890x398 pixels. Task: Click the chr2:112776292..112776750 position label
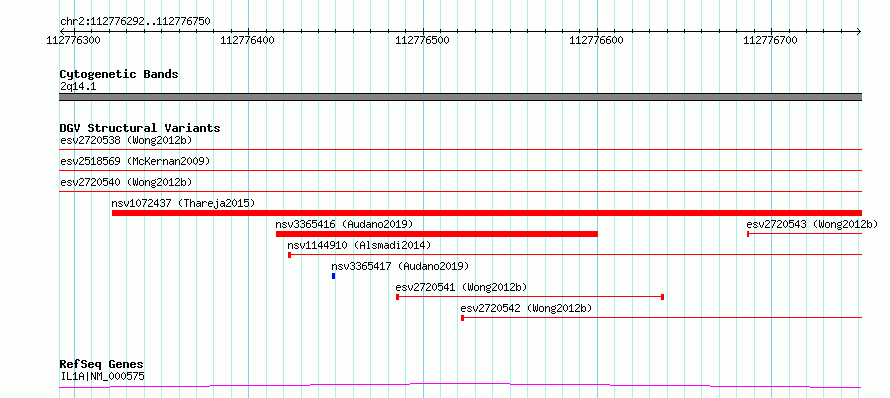(x=135, y=22)
